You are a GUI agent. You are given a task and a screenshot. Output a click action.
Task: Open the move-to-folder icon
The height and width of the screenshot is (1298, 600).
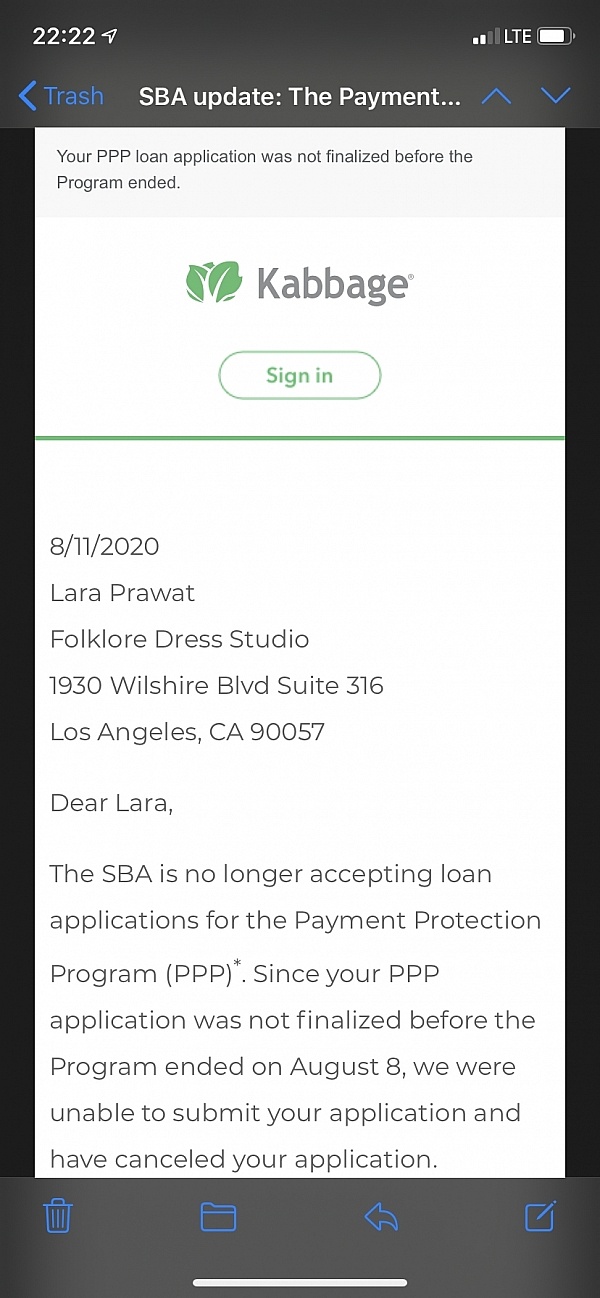point(218,1216)
